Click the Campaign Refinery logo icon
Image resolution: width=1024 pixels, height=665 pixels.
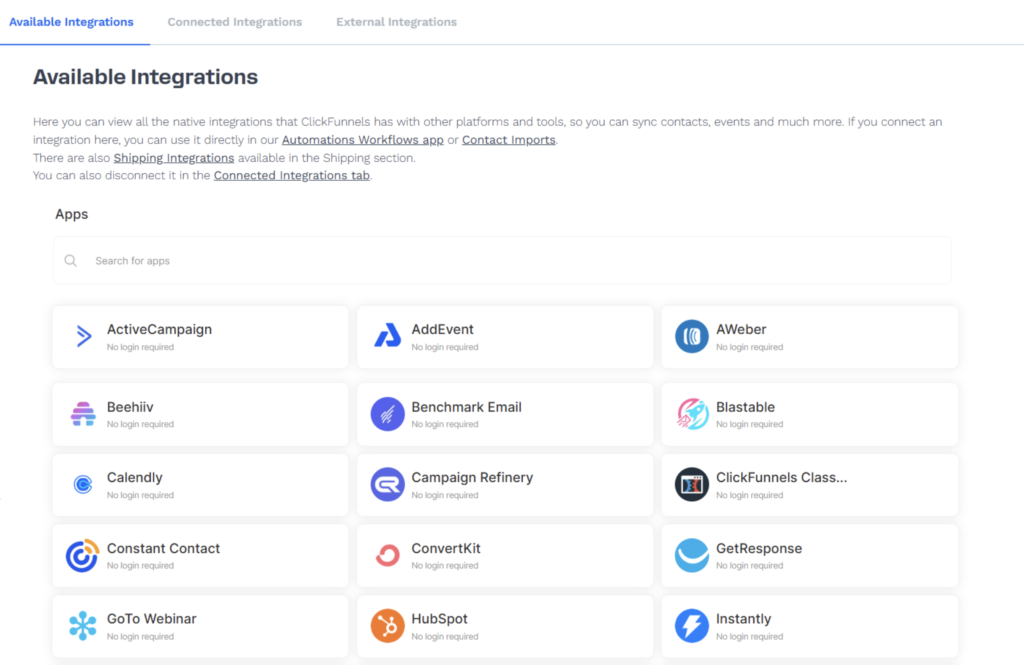coord(387,485)
